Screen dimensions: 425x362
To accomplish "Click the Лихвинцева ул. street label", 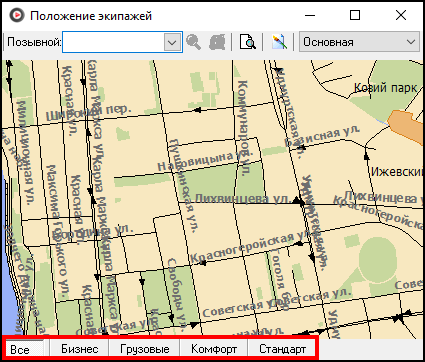I will 243,199.
